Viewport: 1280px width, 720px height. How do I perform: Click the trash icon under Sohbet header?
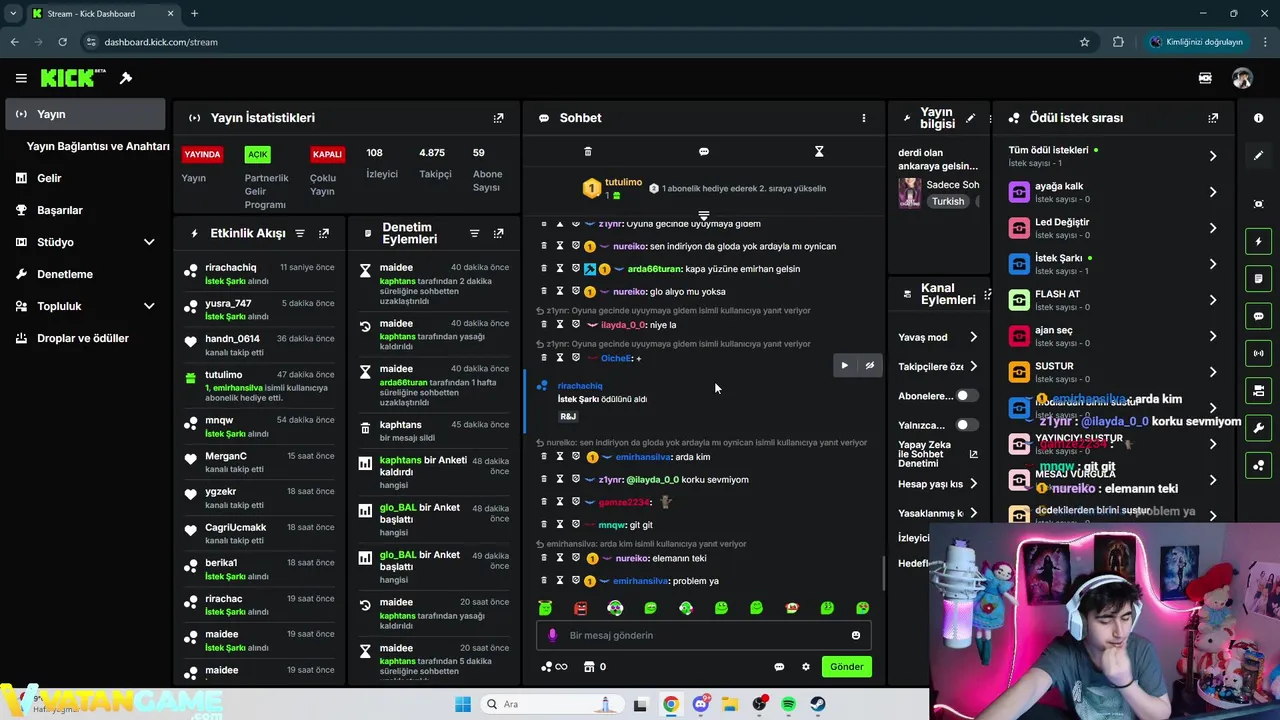coord(588,151)
